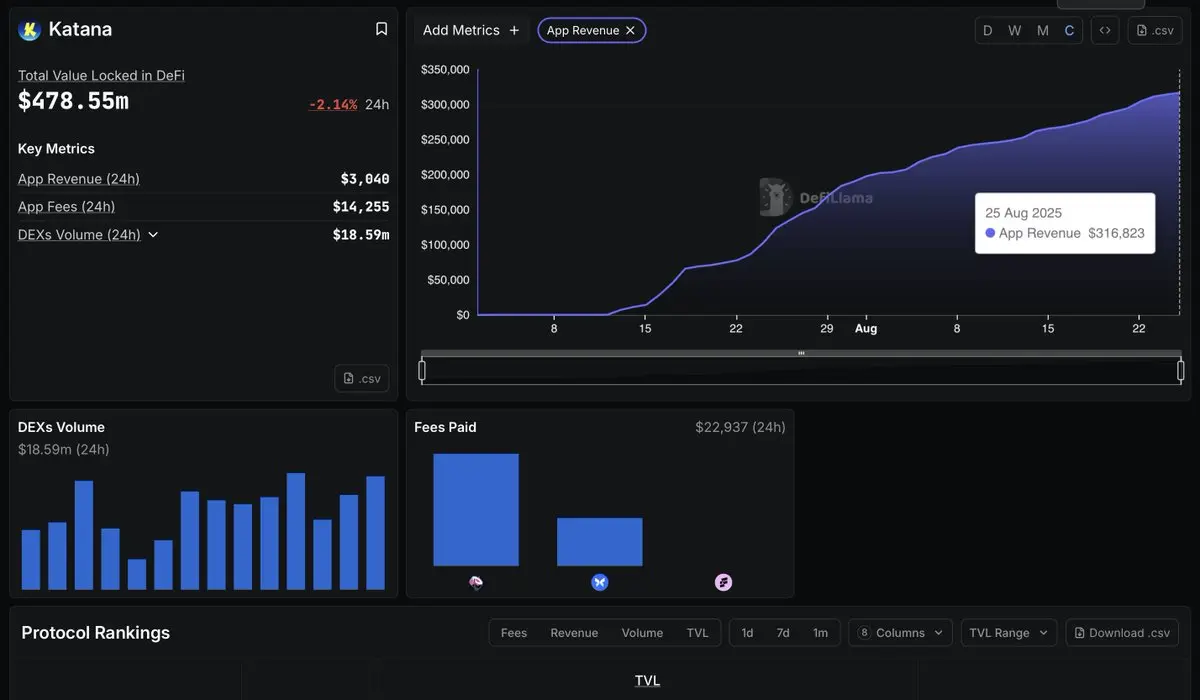
Task: Switch chart to Daily (D) view
Action: point(988,30)
